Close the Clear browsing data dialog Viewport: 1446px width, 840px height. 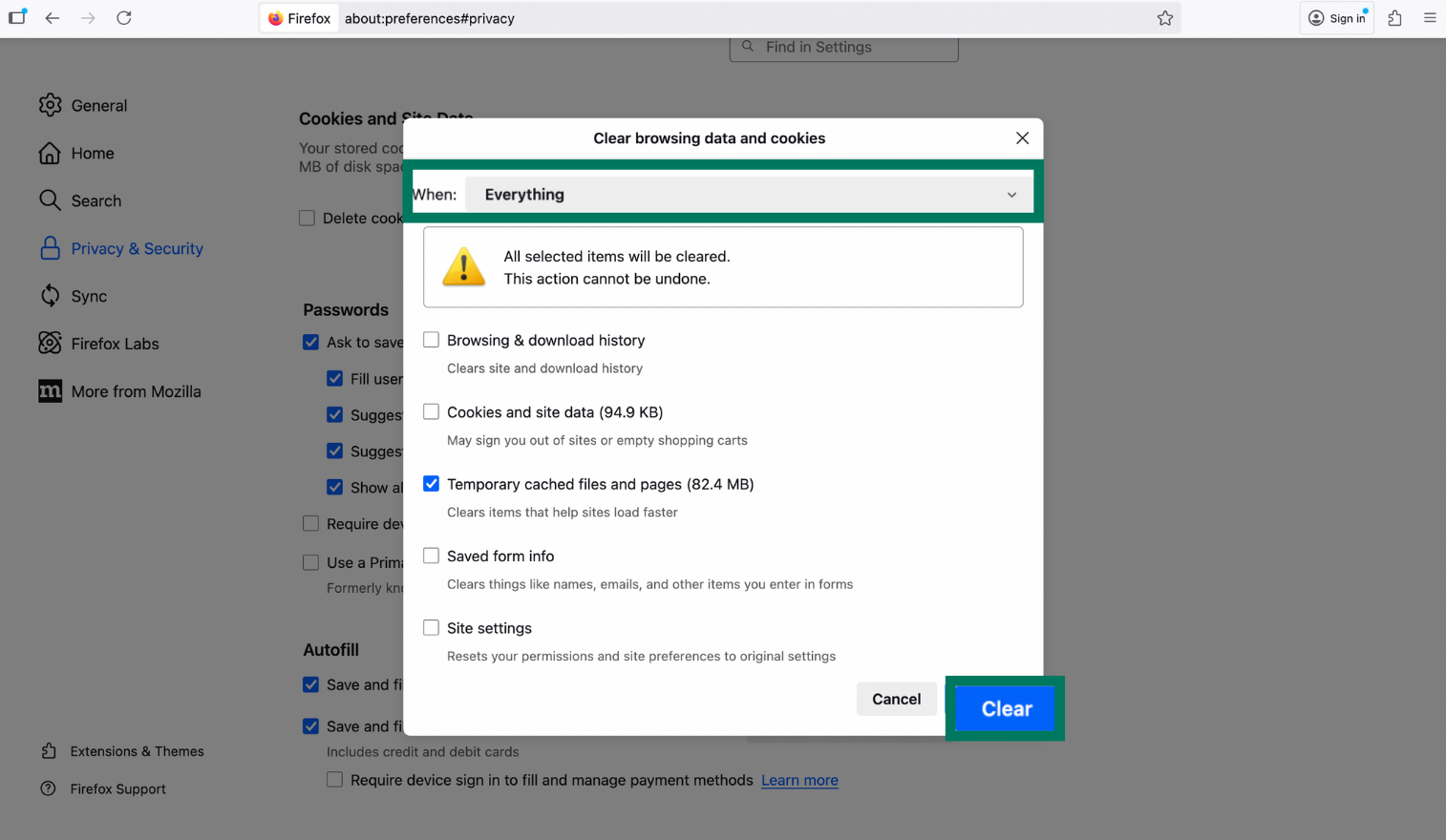click(x=1022, y=138)
